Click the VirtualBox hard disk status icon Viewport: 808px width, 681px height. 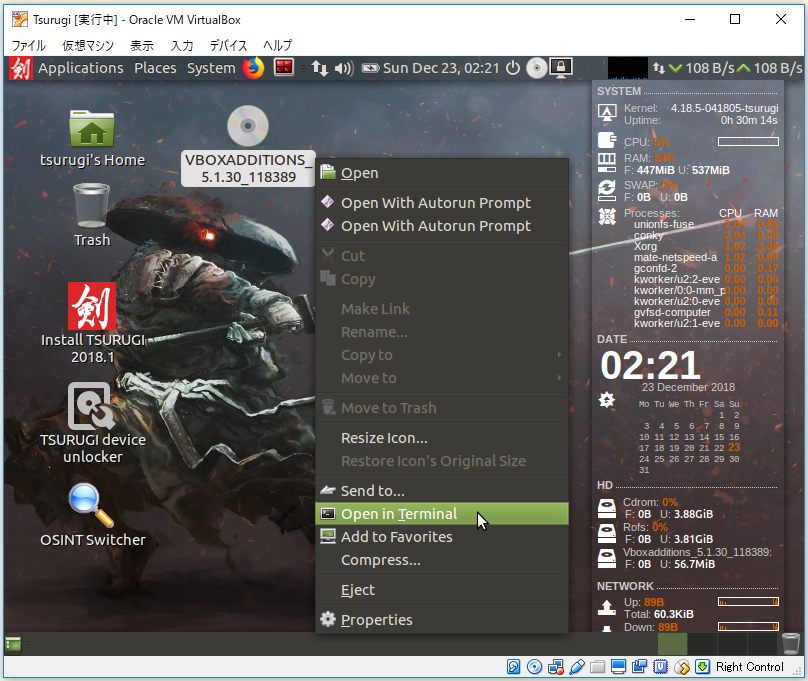(x=513, y=667)
